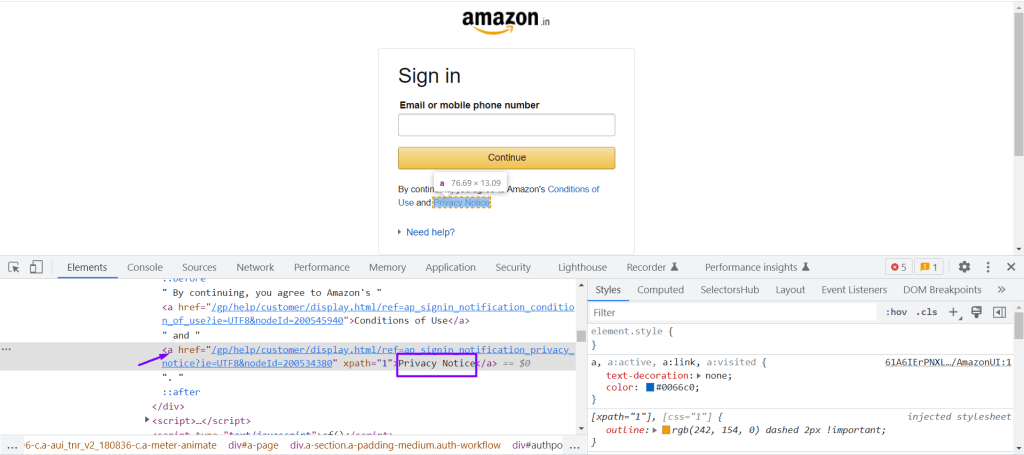The height and width of the screenshot is (455, 1024).
Task: Open the Network tab
Action: click(x=255, y=267)
